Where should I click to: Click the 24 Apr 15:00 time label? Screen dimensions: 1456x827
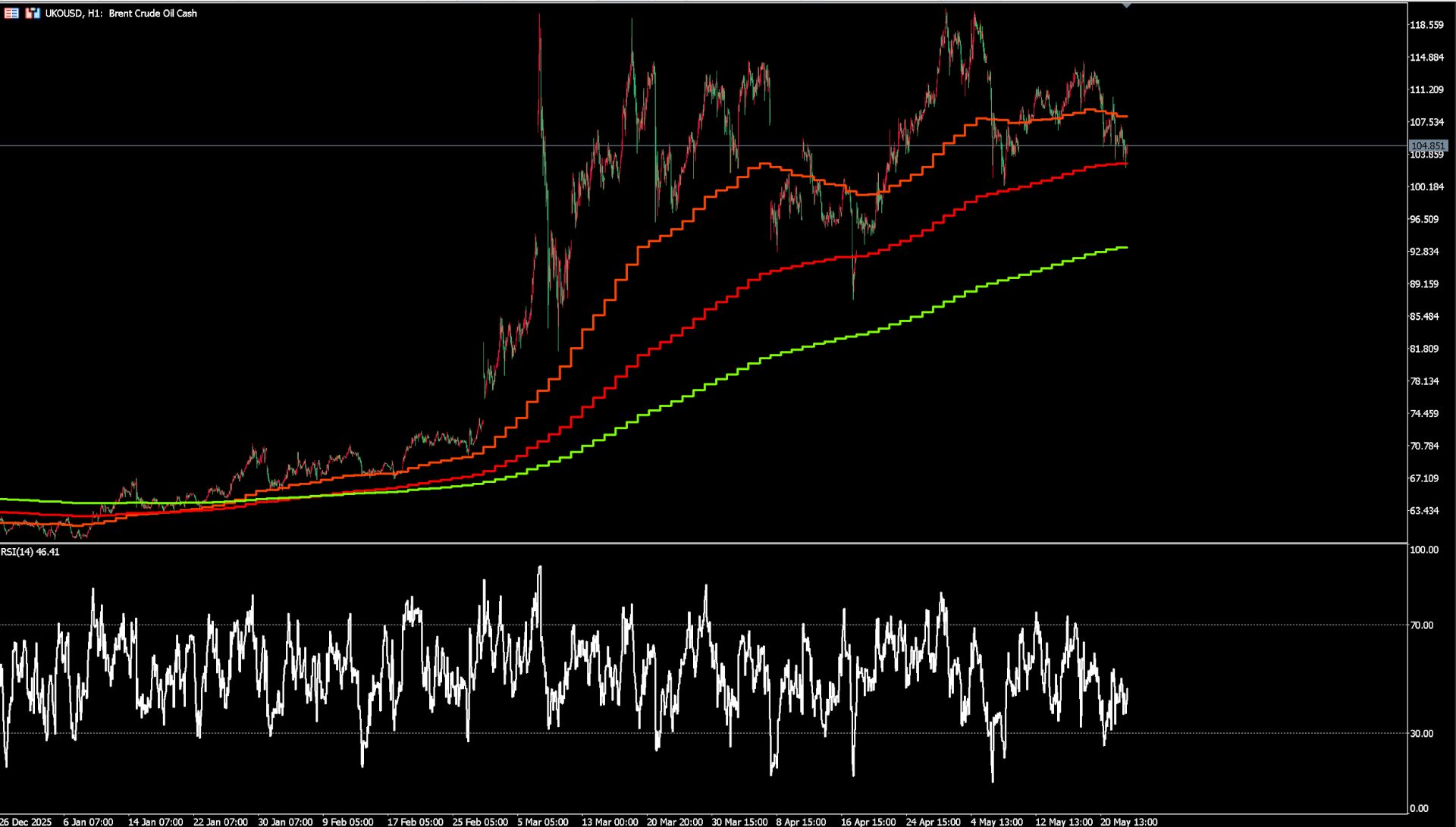click(x=933, y=822)
